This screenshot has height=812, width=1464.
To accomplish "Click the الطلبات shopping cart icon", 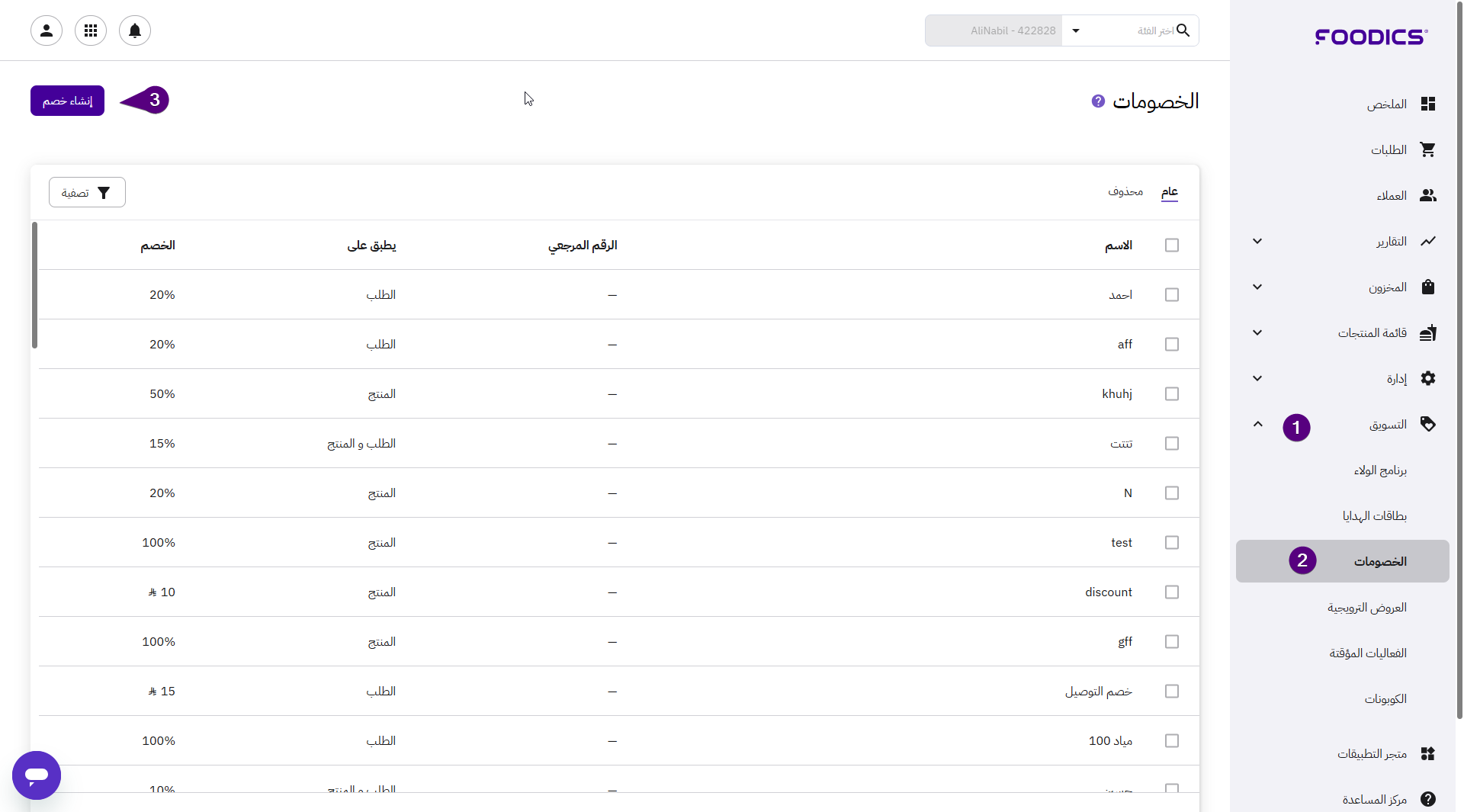I will 1428,150.
